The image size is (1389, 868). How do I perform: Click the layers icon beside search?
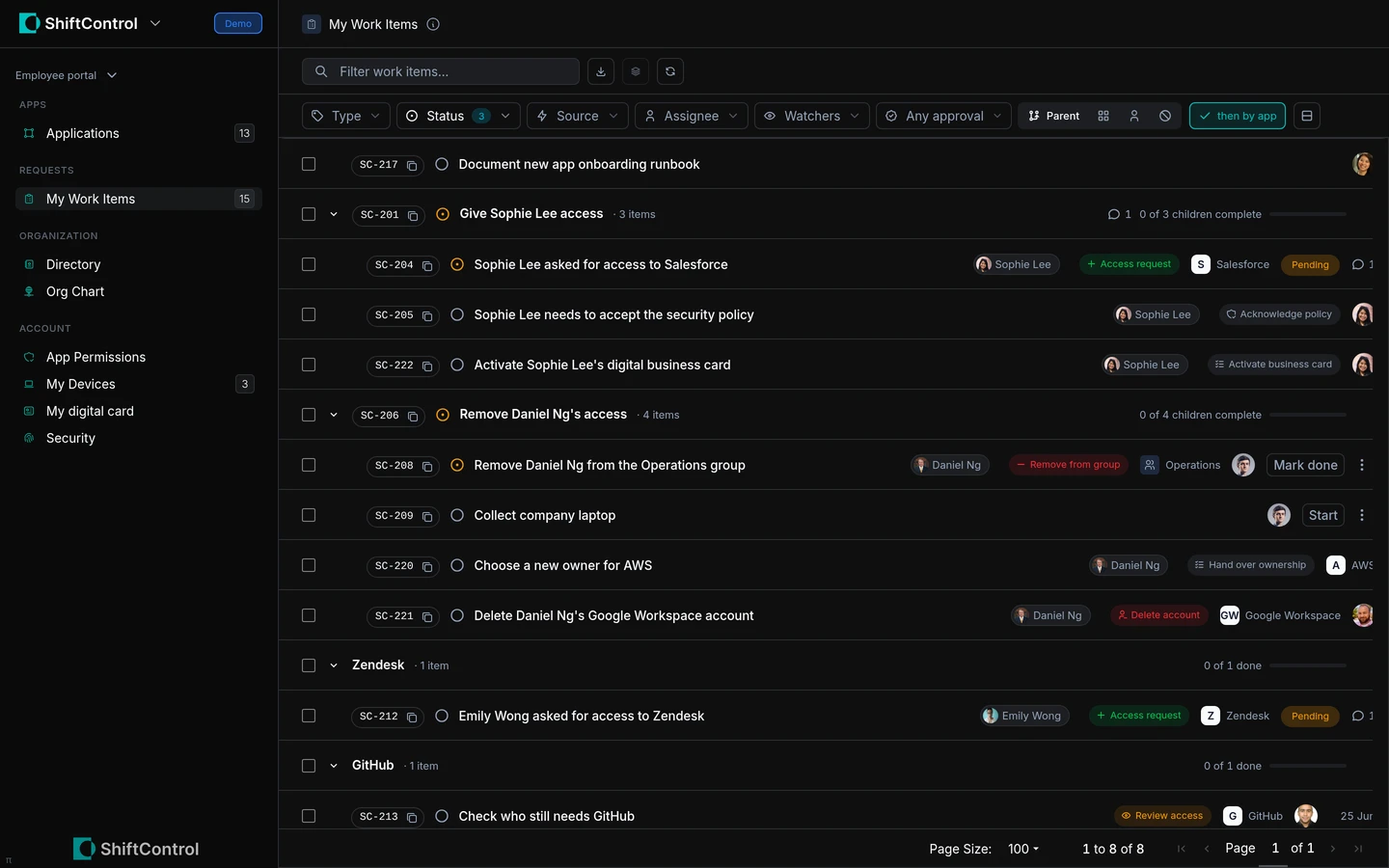pyautogui.click(x=636, y=71)
